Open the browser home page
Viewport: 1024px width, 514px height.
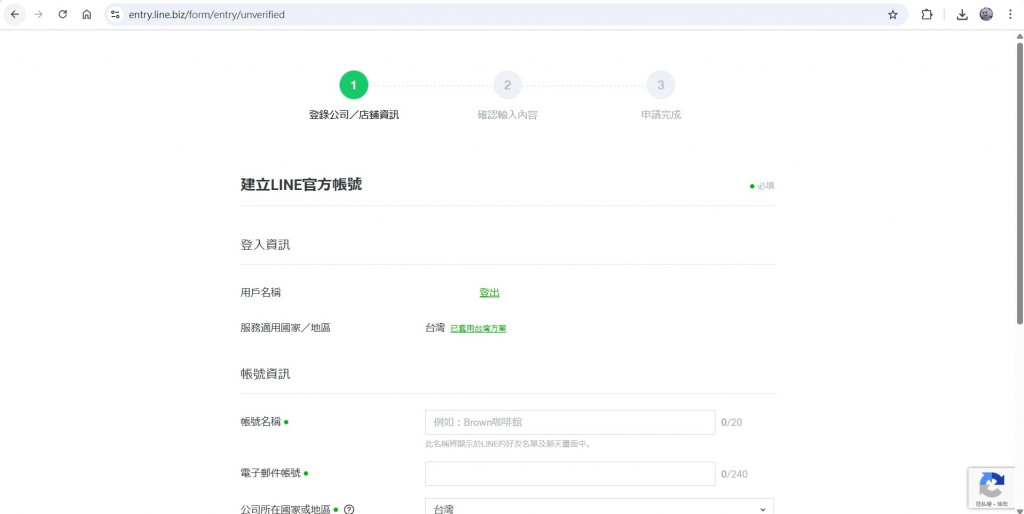pos(87,14)
